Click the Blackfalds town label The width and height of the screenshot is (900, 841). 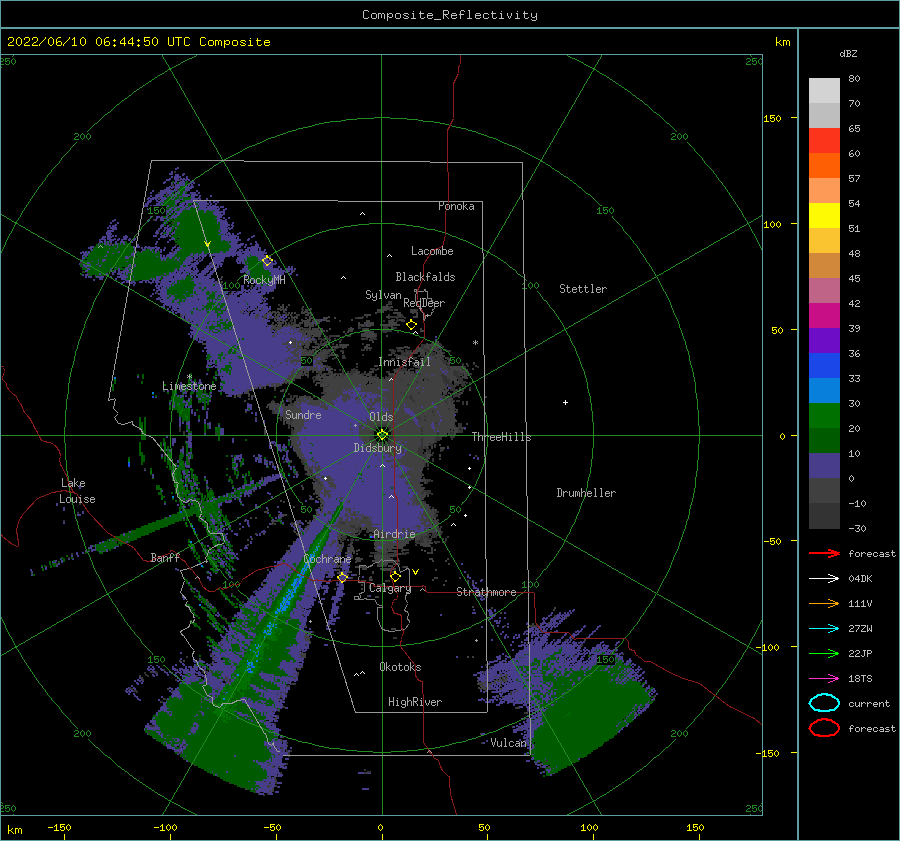[x=425, y=277]
